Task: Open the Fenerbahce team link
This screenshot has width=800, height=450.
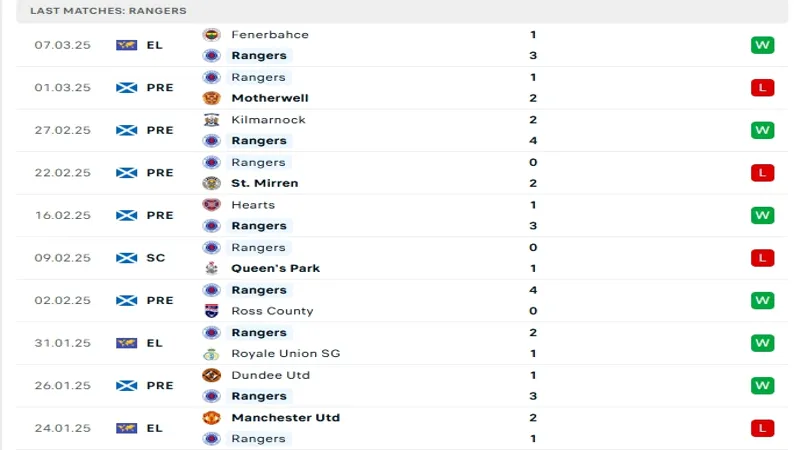Action: tap(270, 35)
